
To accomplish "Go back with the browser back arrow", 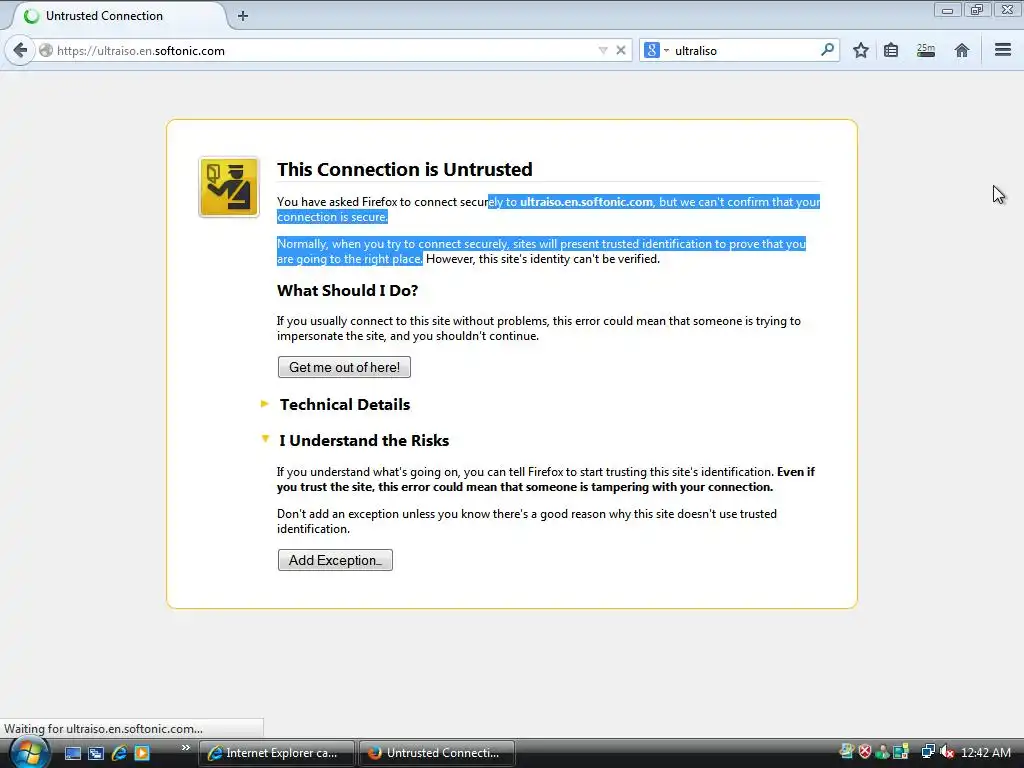I will pos(20,50).
